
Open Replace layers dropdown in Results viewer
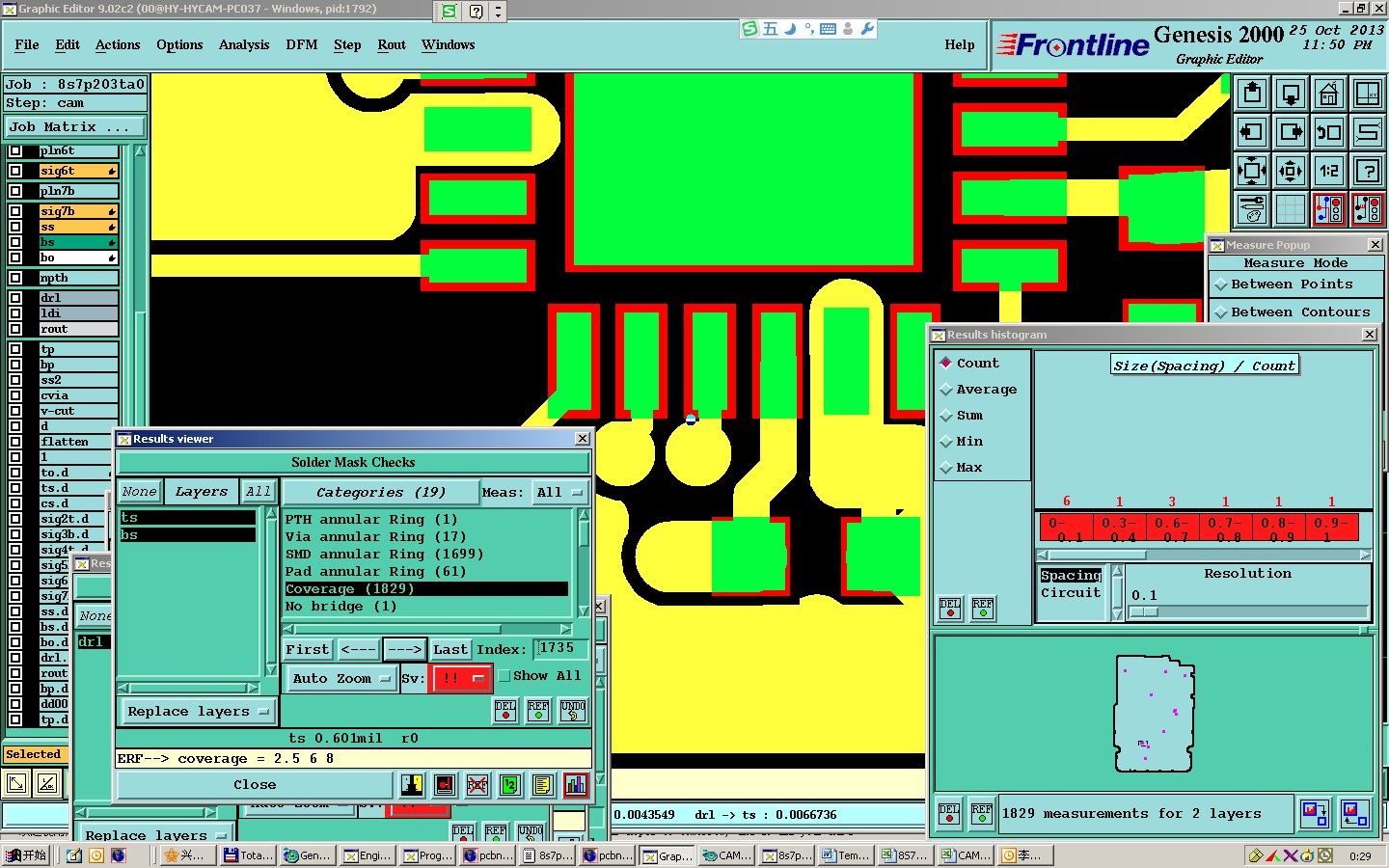[x=197, y=712]
